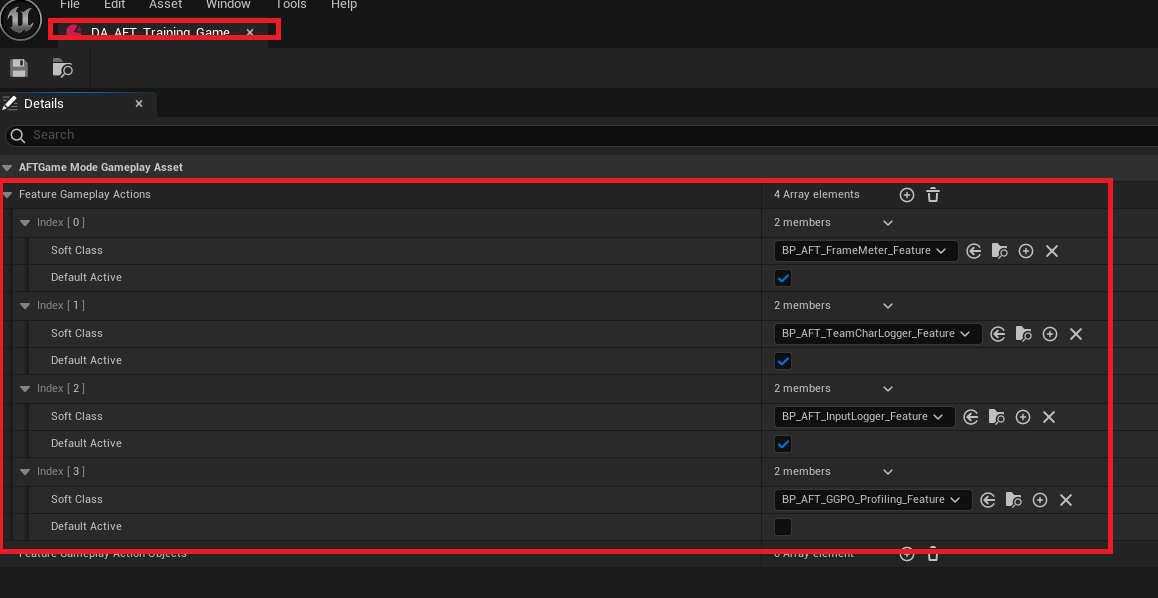Clear the BP_AFT_InputLogger_Feature soft class
This screenshot has height=598, width=1158.
[1048, 416]
